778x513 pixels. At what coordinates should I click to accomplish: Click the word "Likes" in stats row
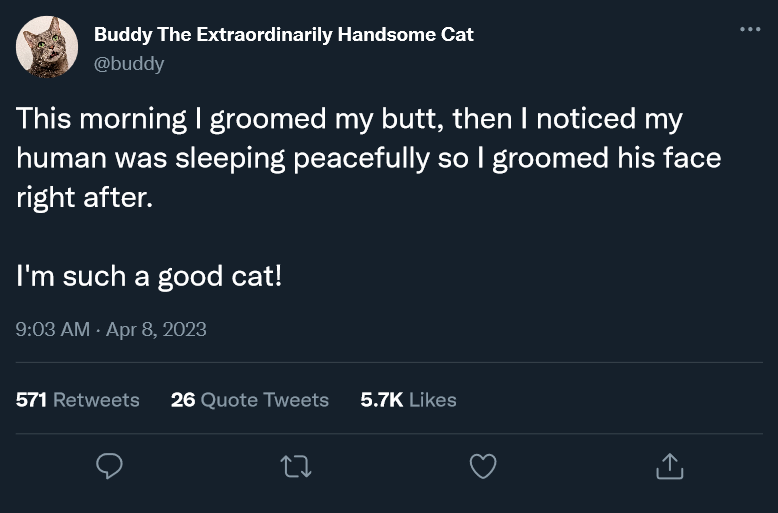432,400
